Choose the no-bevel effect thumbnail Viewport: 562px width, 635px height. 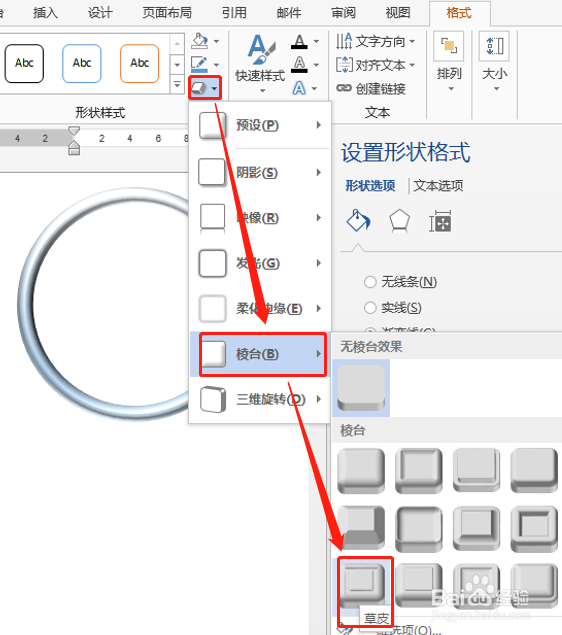pyautogui.click(x=361, y=388)
